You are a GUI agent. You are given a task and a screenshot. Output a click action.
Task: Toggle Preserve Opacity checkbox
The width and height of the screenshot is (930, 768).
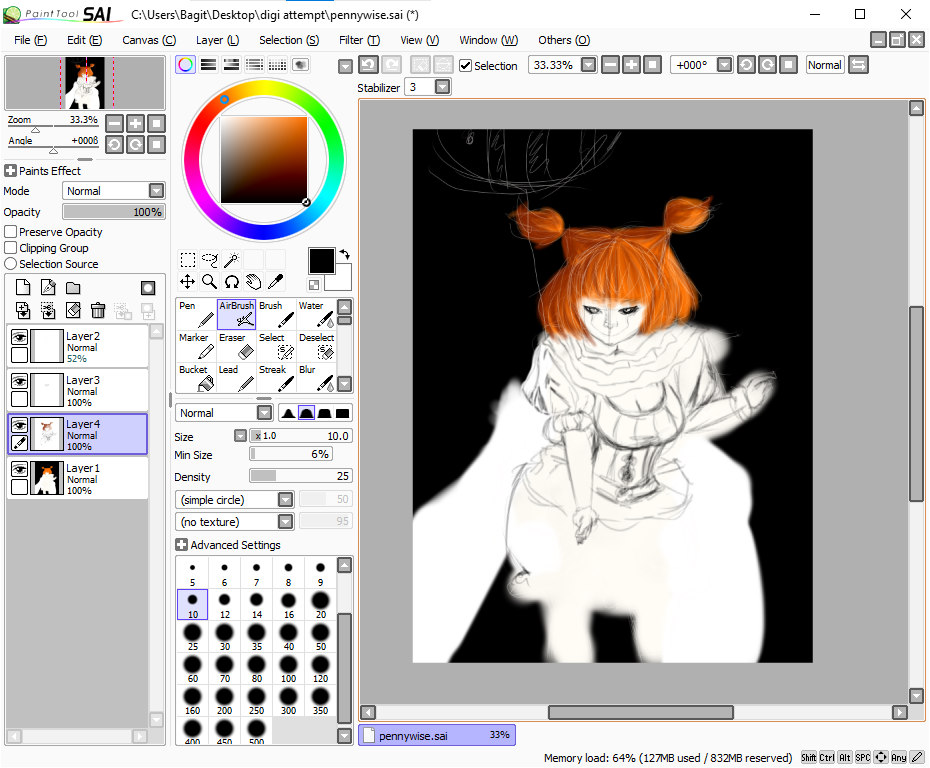click(x=11, y=232)
